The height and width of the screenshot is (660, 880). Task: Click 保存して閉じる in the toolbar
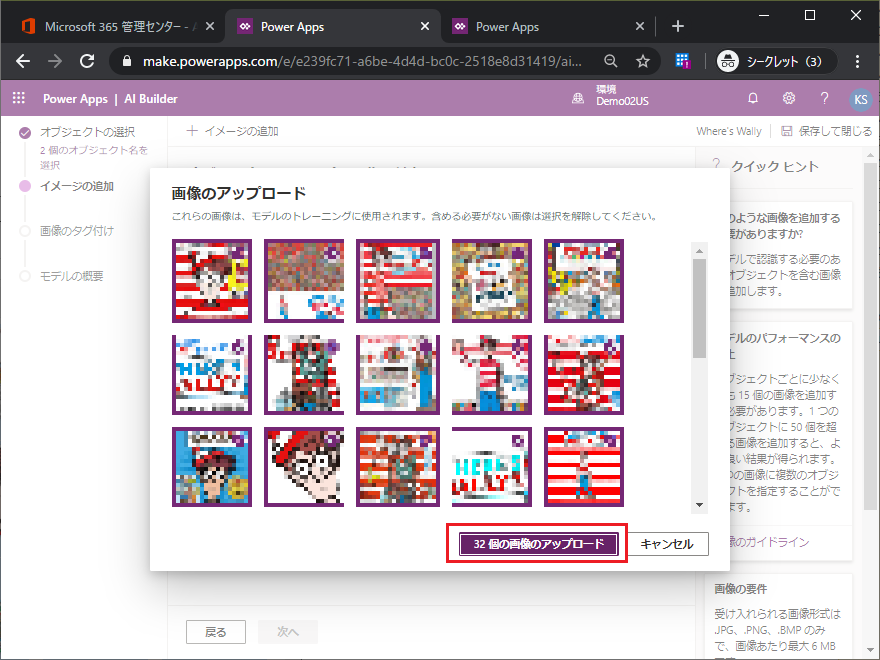pyautogui.click(x=835, y=131)
